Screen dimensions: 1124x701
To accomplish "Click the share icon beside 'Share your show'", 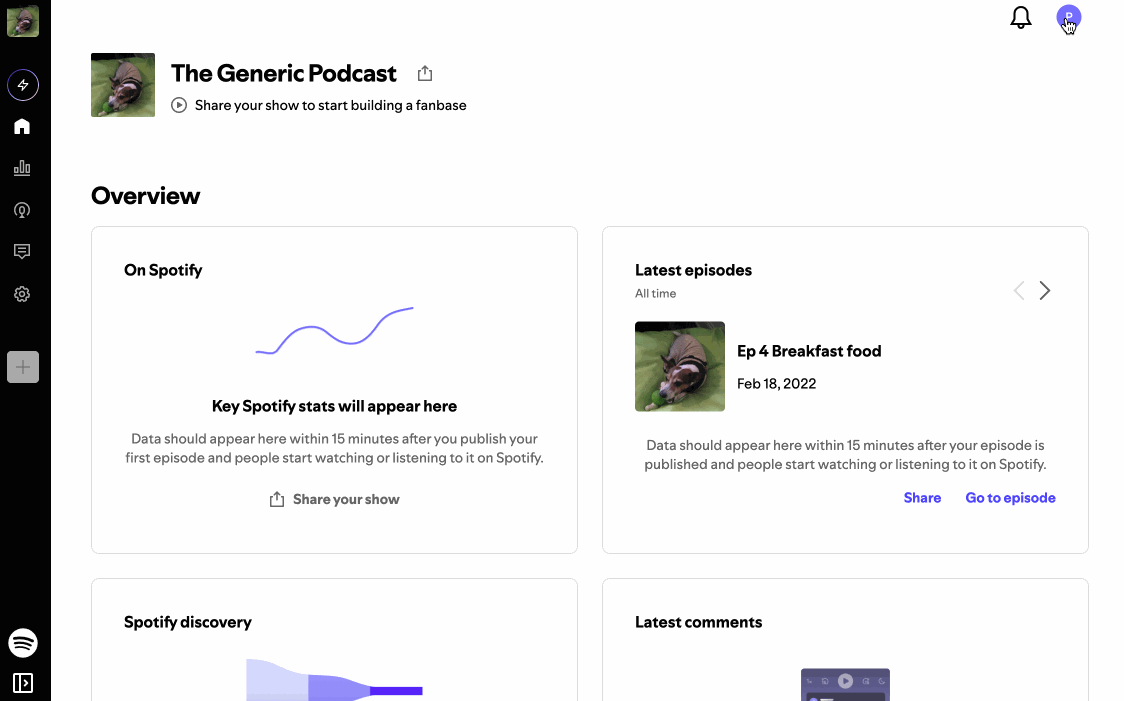I will pyautogui.click(x=277, y=500).
